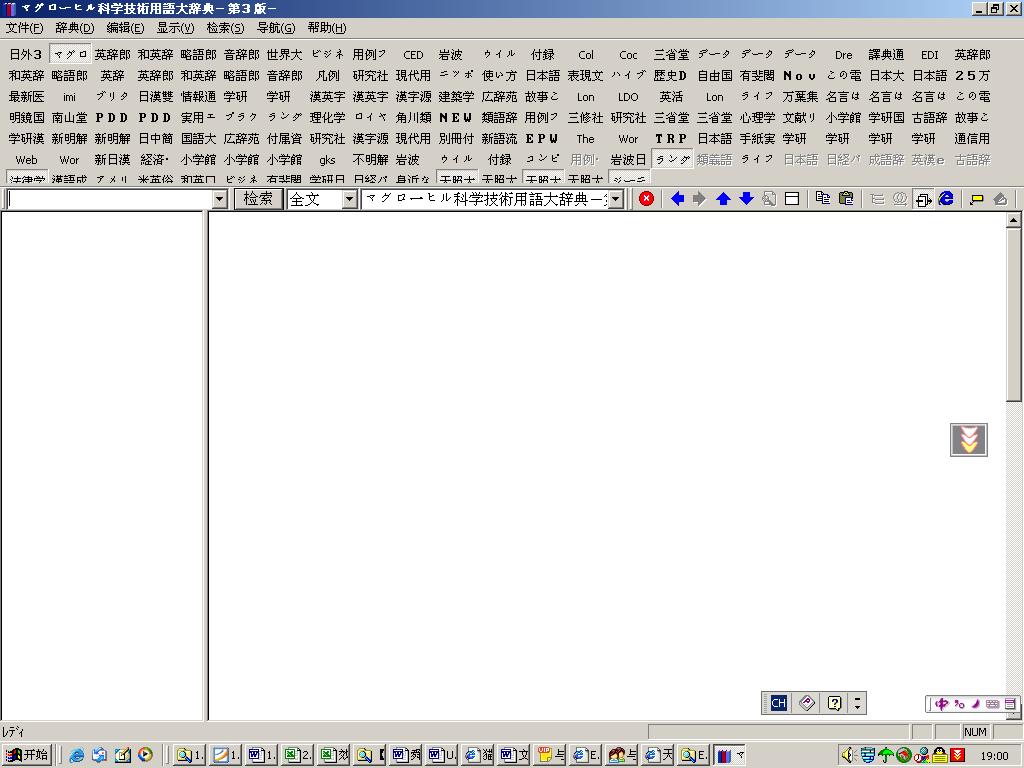Launch Internet Explorer from the quick launch
This screenshot has width=1024, height=768.
click(x=76, y=755)
